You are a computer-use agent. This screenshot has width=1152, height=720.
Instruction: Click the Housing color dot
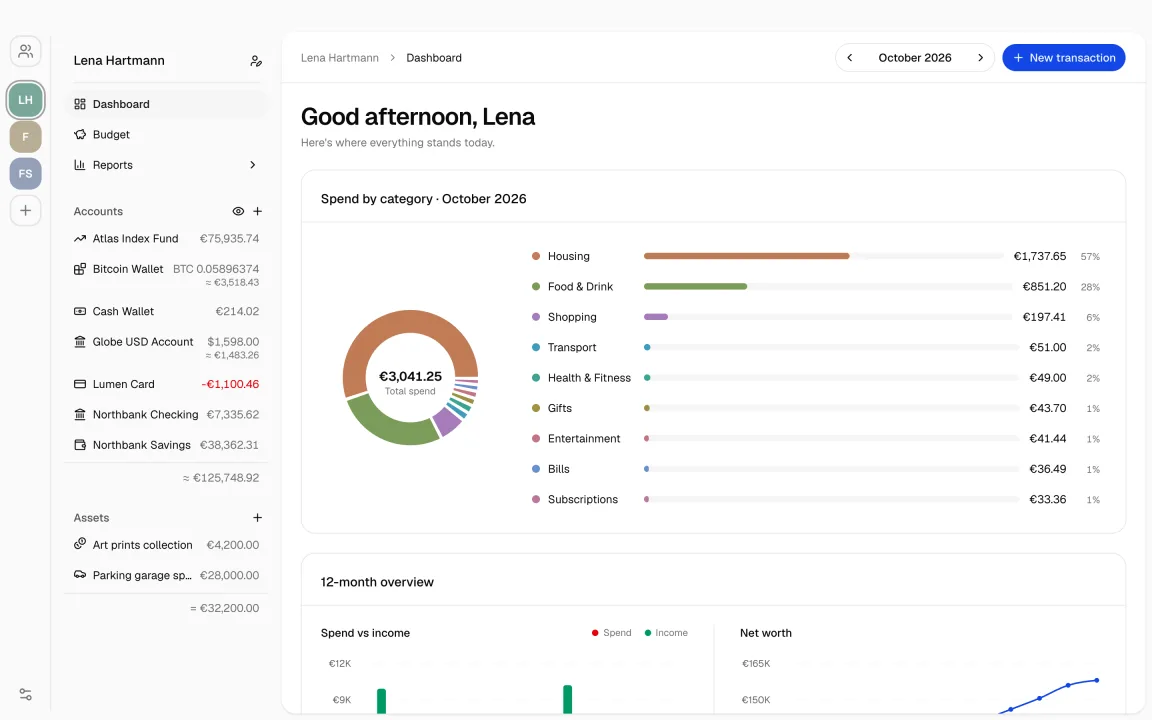click(536, 256)
